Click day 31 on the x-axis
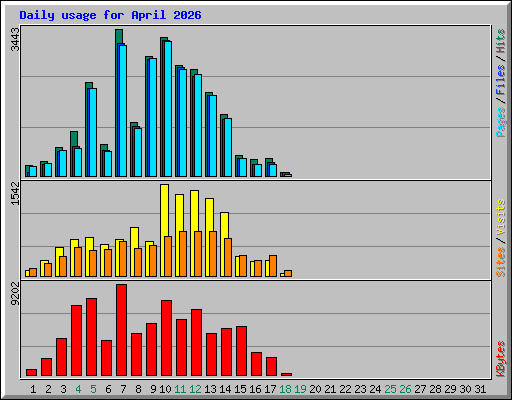The image size is (512, 400). tap(480, 389)
